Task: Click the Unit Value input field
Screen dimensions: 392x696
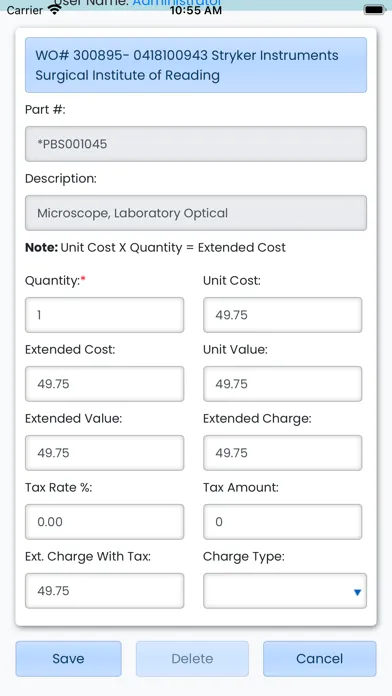Action: 282,384
